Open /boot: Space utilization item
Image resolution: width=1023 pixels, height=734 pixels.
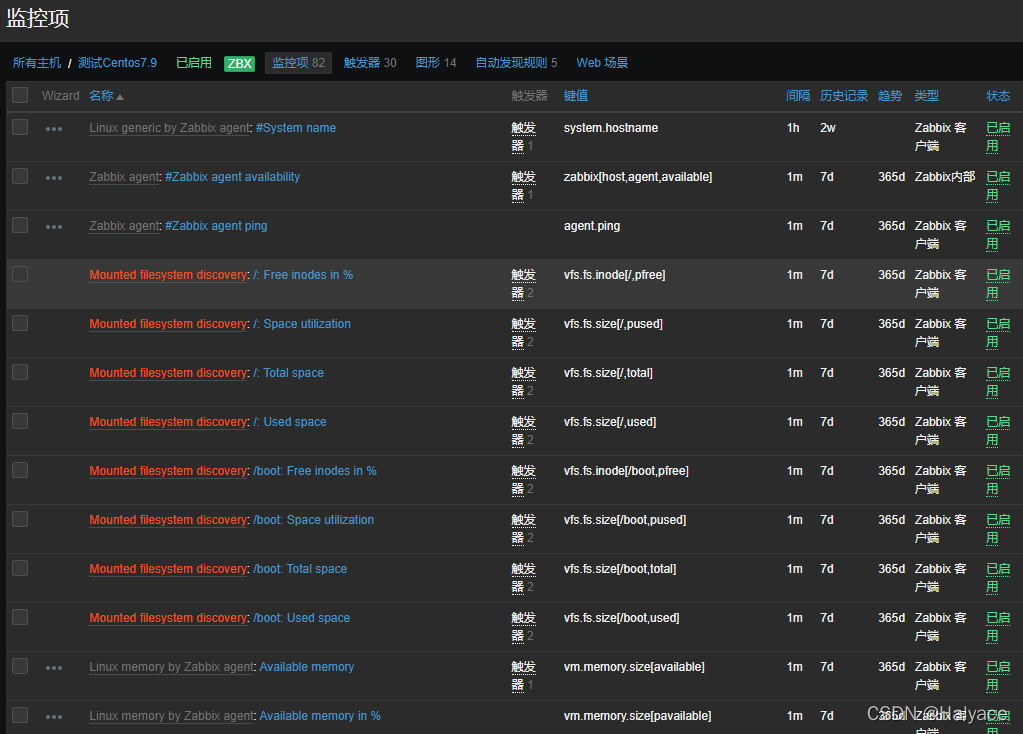coord(313,519)
